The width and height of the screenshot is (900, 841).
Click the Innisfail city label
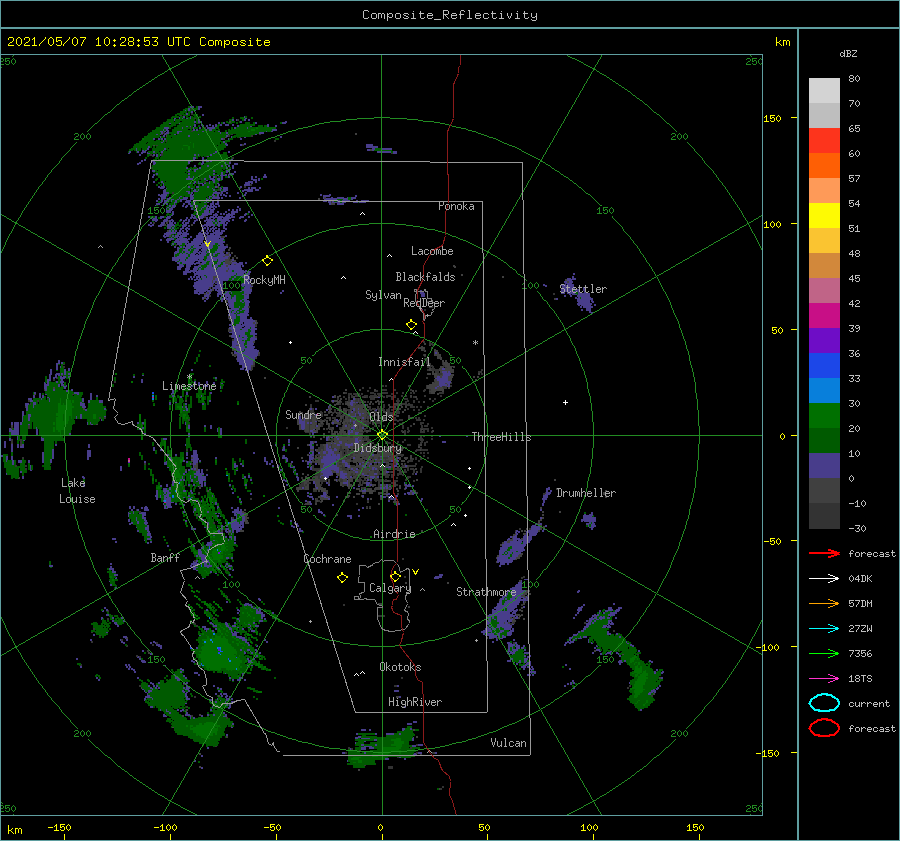point(404,362)
